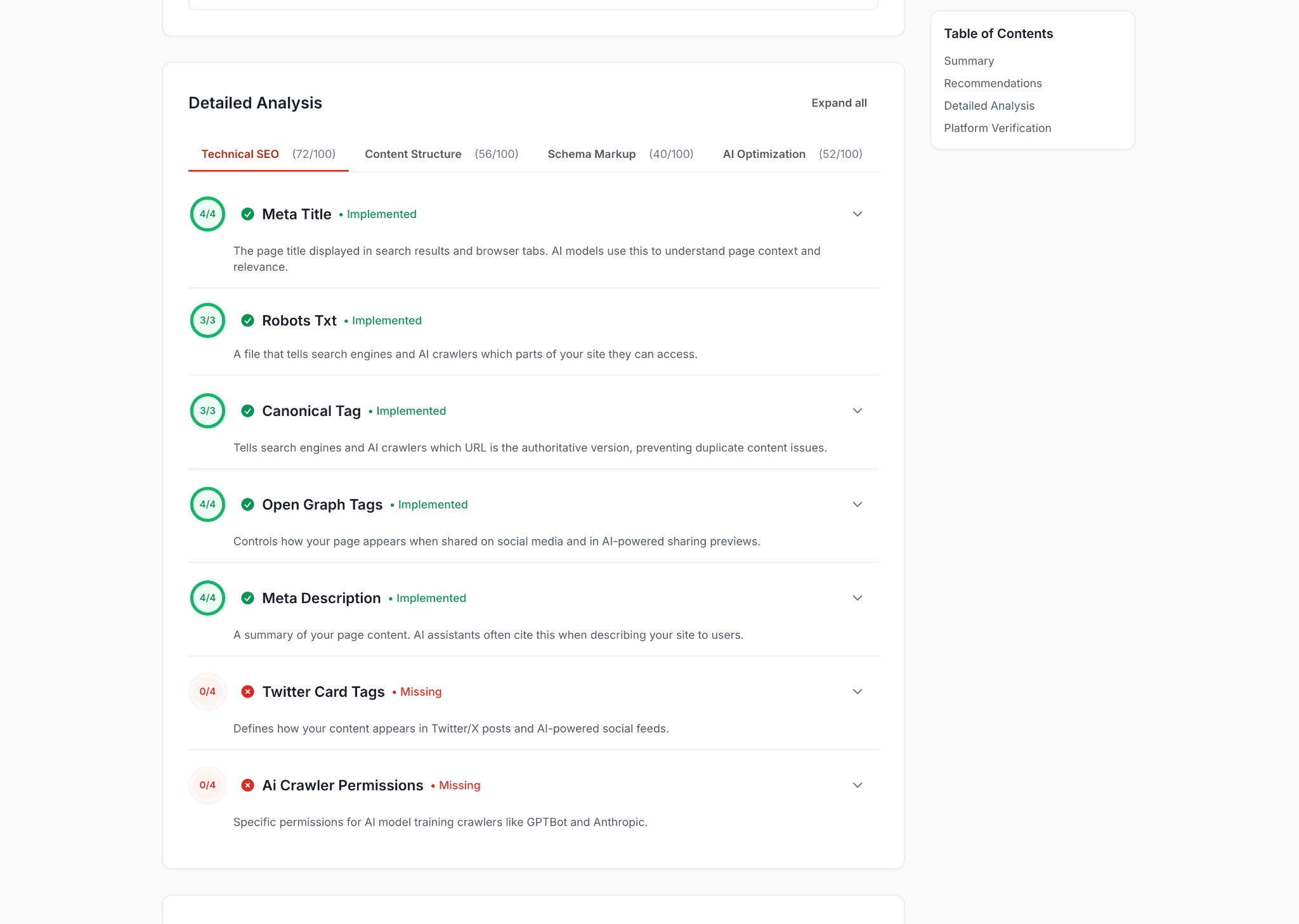Select the checkmark icon beside Canonical Tag
The width and height of the screenshot is (1299, 924).
pyautogui.click(x=248, y=411)
